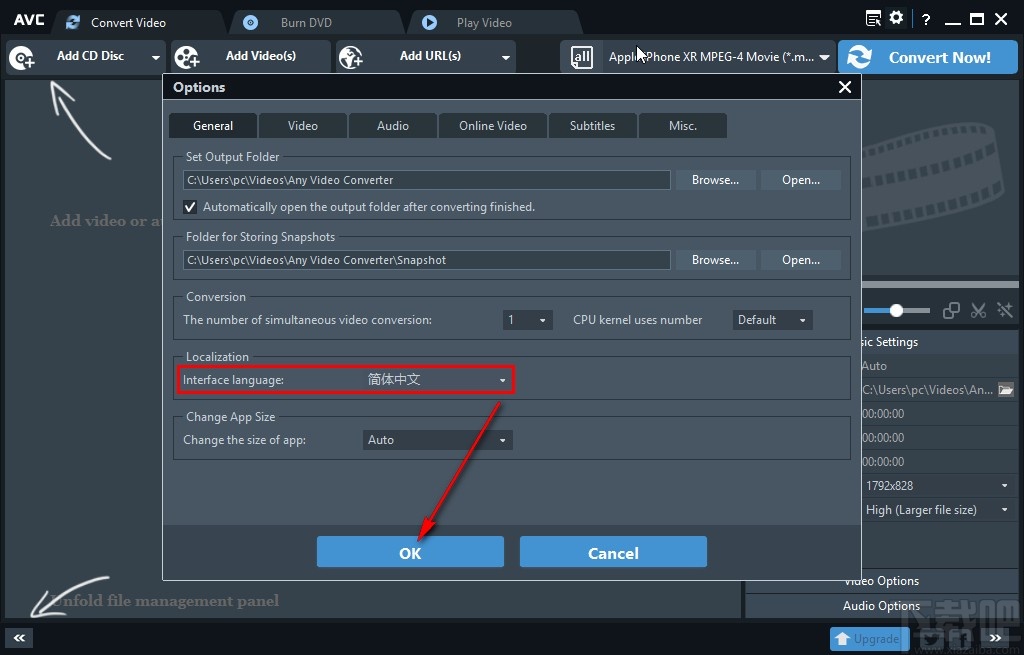Open simultaneous video conversion number dropdown
1024x655 pixels.
coord(527,320)
